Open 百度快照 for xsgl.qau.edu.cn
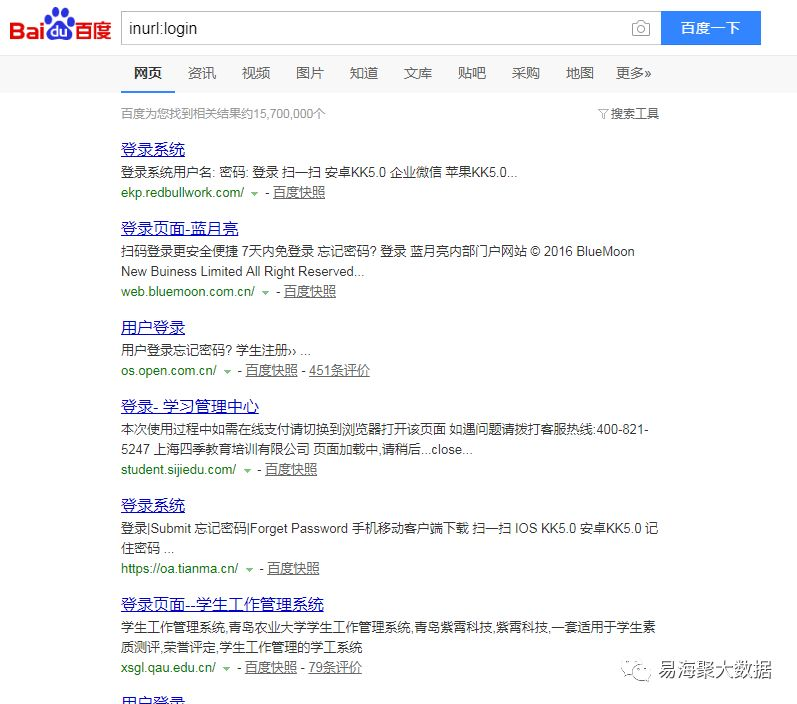Screen dimensions: 797x704 pos(271,668)
